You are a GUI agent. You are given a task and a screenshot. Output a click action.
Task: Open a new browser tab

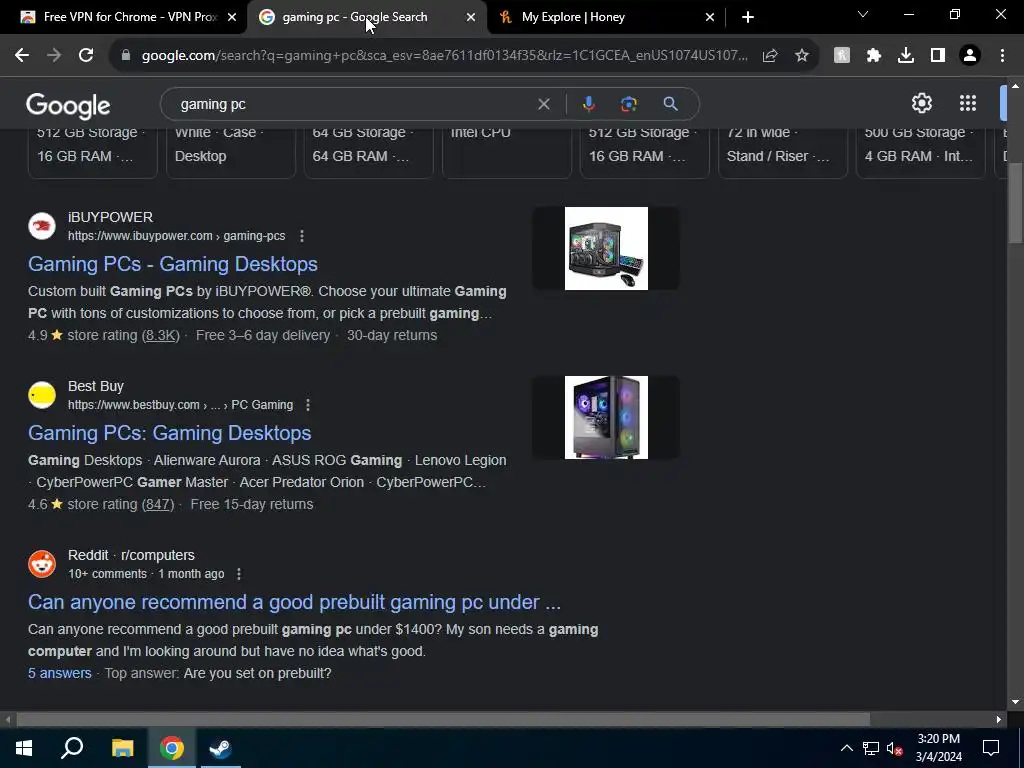point(748,17)
